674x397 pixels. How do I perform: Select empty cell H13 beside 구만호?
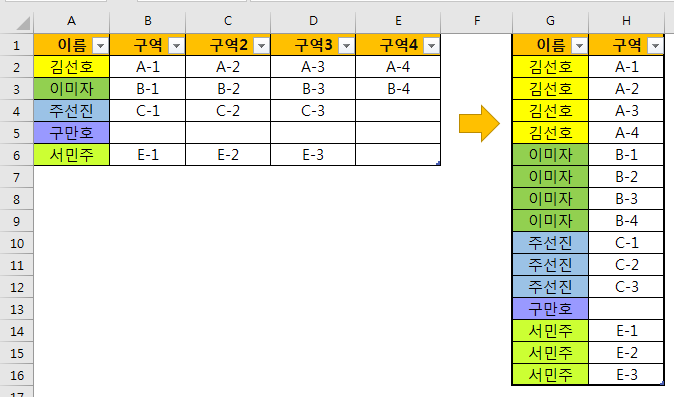click(626, 309)
